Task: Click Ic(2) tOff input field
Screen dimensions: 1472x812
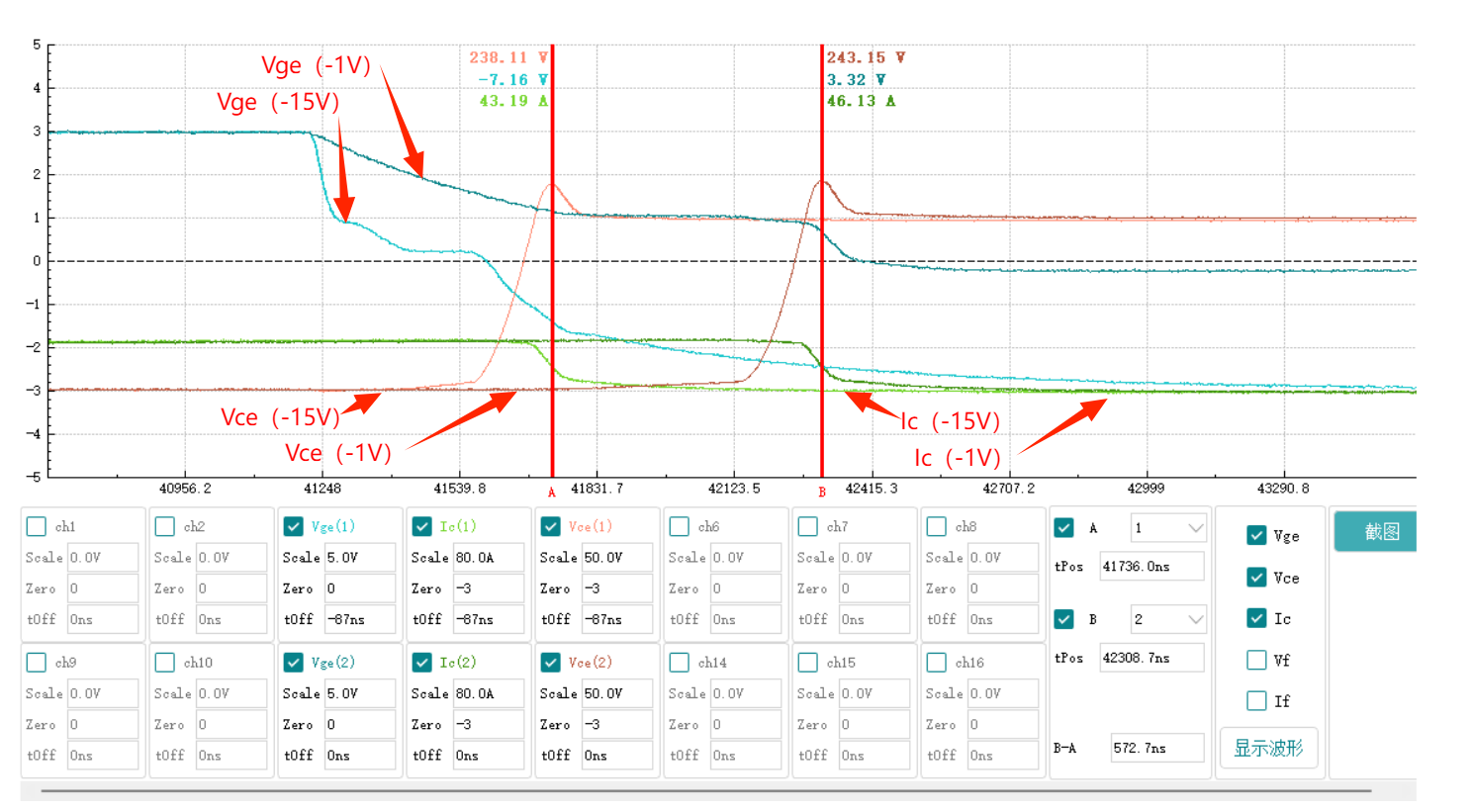Action: 489,756
